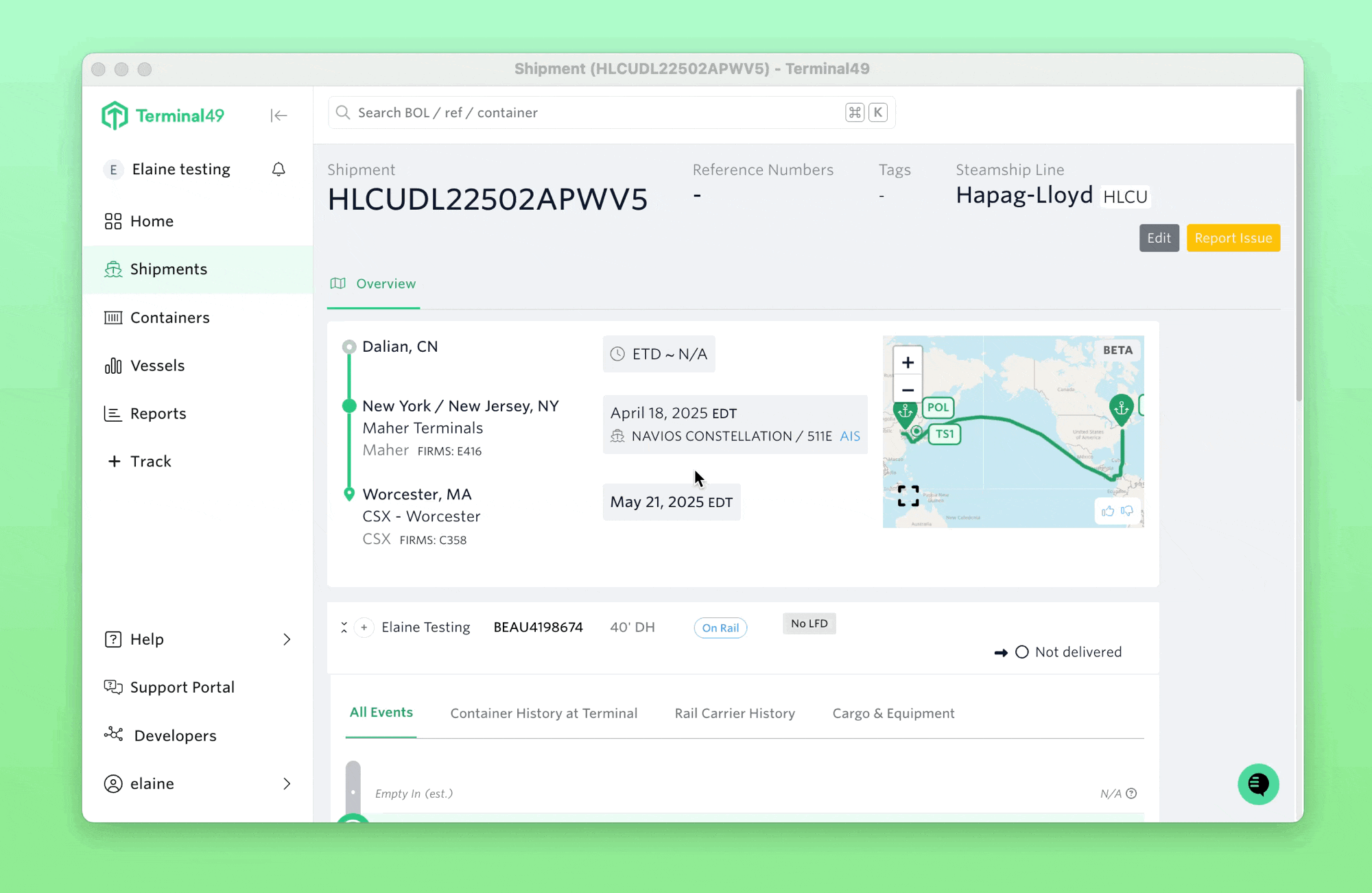Viewport: 1372px width, 893px height.
Task: Expand the Help submenu
Action: (x=287, y=639)
